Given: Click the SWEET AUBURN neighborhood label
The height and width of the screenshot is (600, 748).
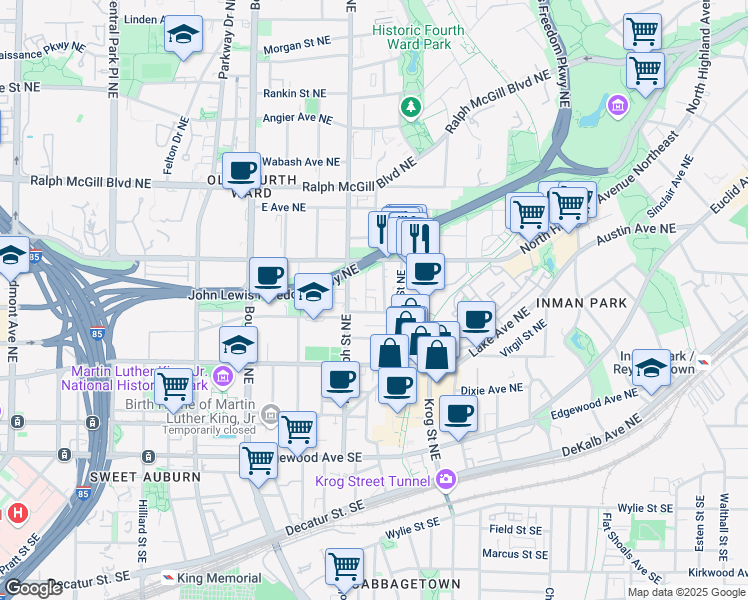Looking at the screenshot, I should [145, 477].
